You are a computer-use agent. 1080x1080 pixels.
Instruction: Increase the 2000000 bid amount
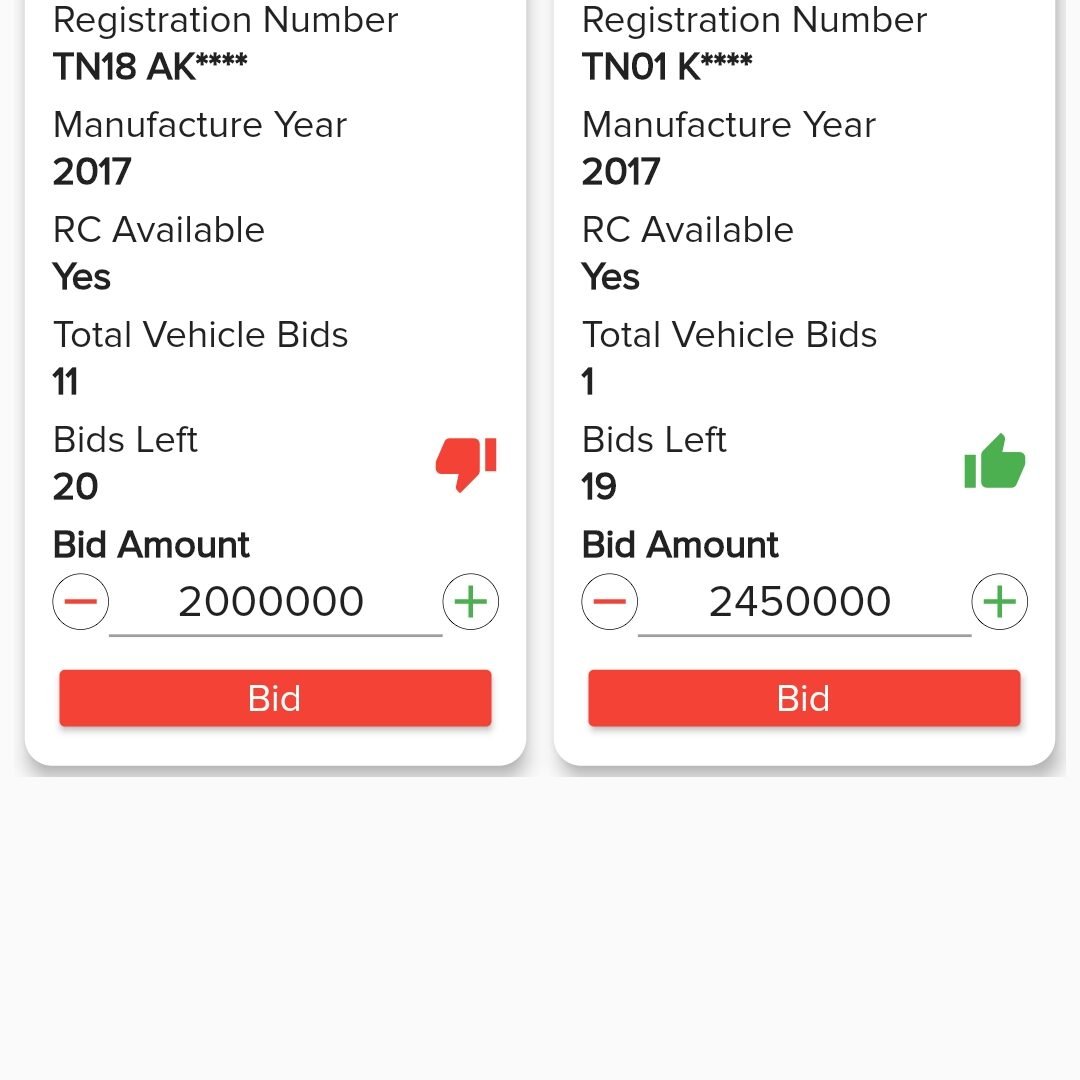tap(470, 602)
